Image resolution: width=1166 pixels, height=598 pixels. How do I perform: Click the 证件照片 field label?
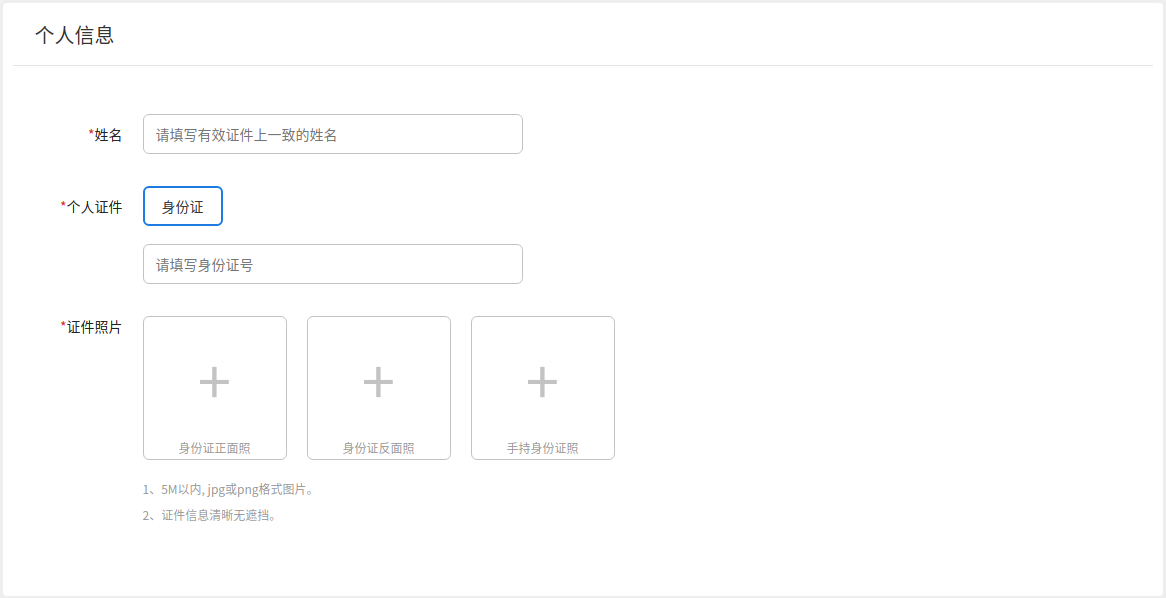pyautogui.click(x=94, y=327)
